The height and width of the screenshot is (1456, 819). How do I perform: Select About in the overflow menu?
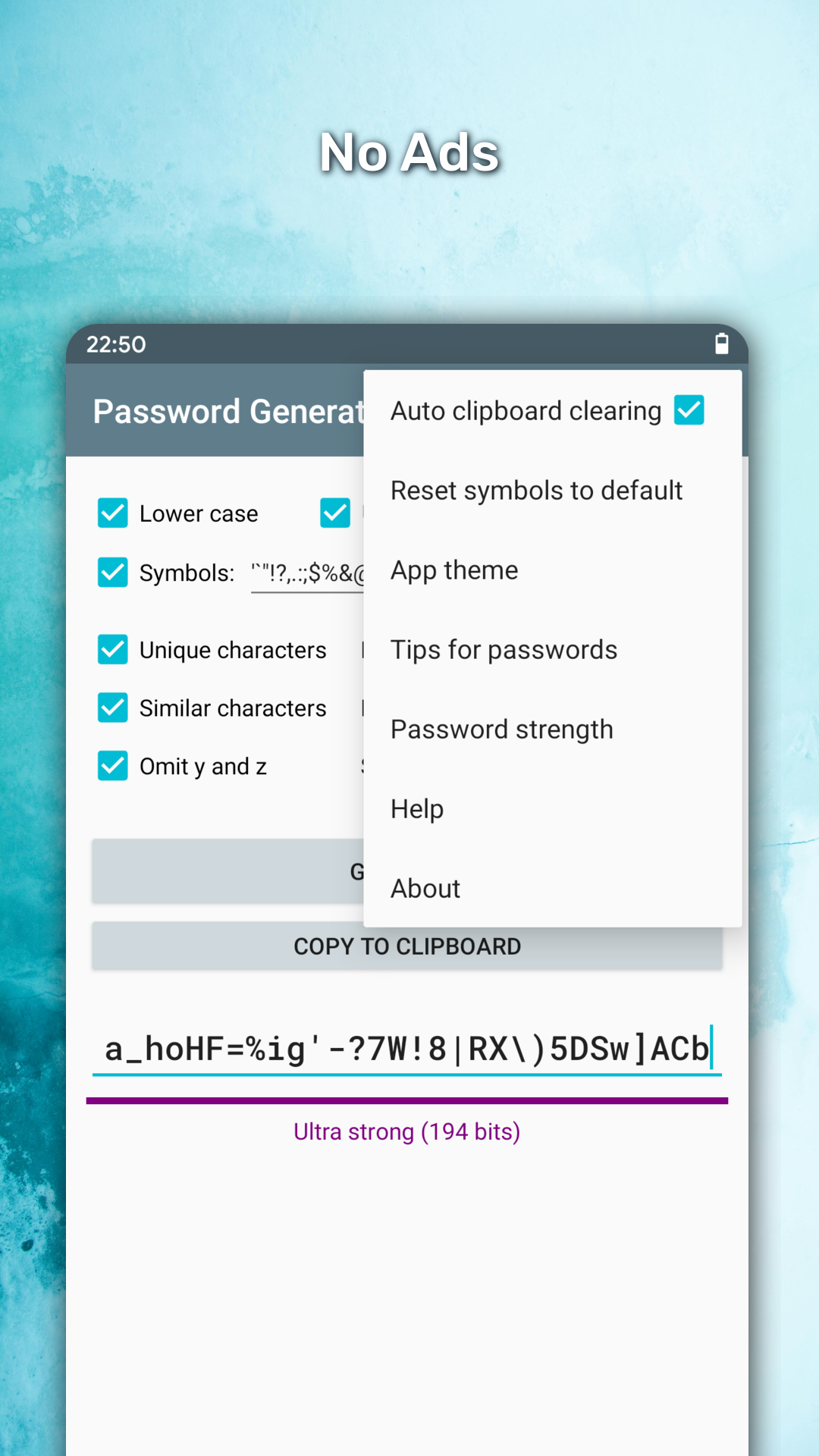pos(425,889)
